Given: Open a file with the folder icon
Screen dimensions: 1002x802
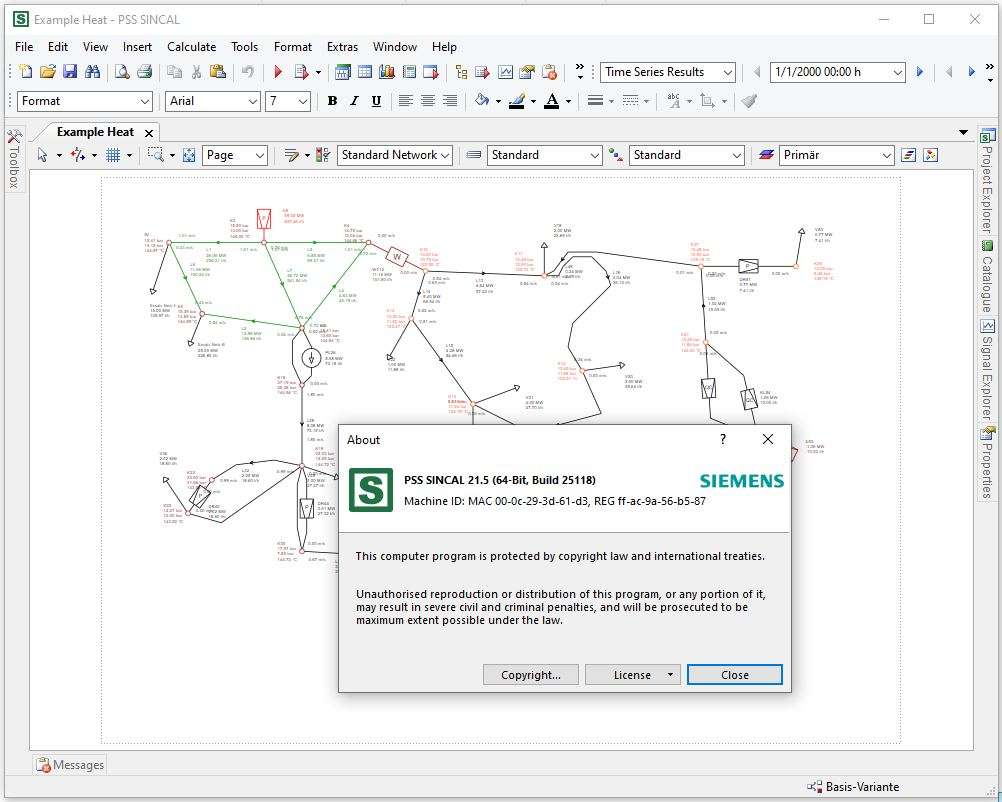Looking at the screenshot, I should [48, 72].
